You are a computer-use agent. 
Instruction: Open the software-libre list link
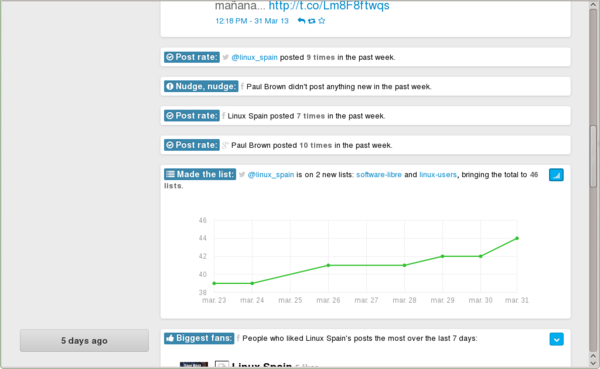coord(379,175)
